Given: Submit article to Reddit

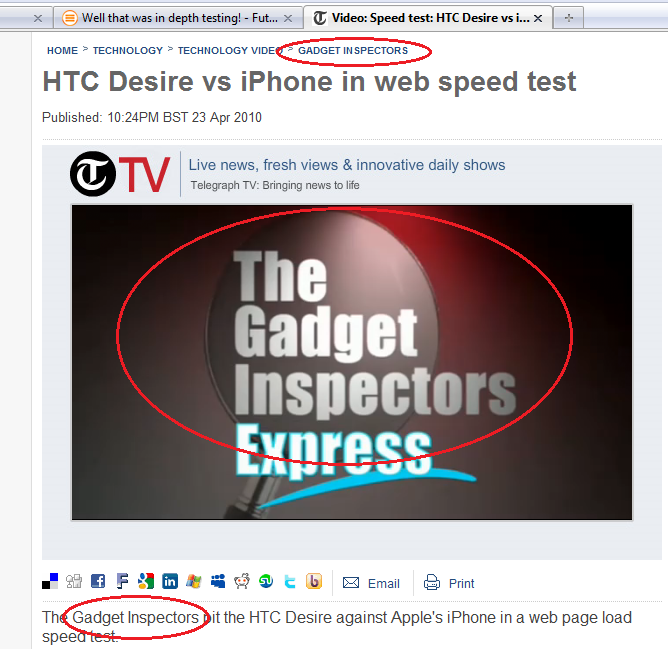Looking at the screenshot, I should [242, 581].
